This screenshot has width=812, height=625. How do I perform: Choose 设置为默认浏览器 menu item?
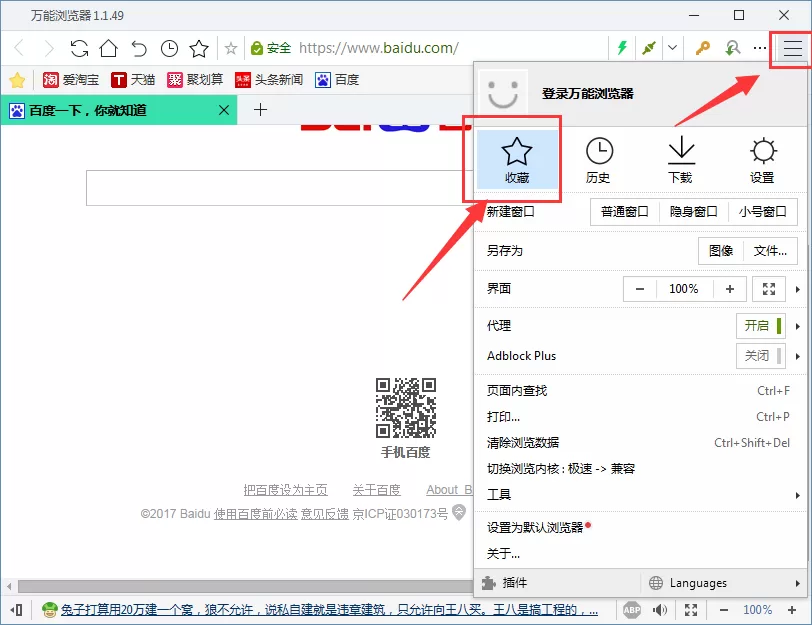(640, 528)
